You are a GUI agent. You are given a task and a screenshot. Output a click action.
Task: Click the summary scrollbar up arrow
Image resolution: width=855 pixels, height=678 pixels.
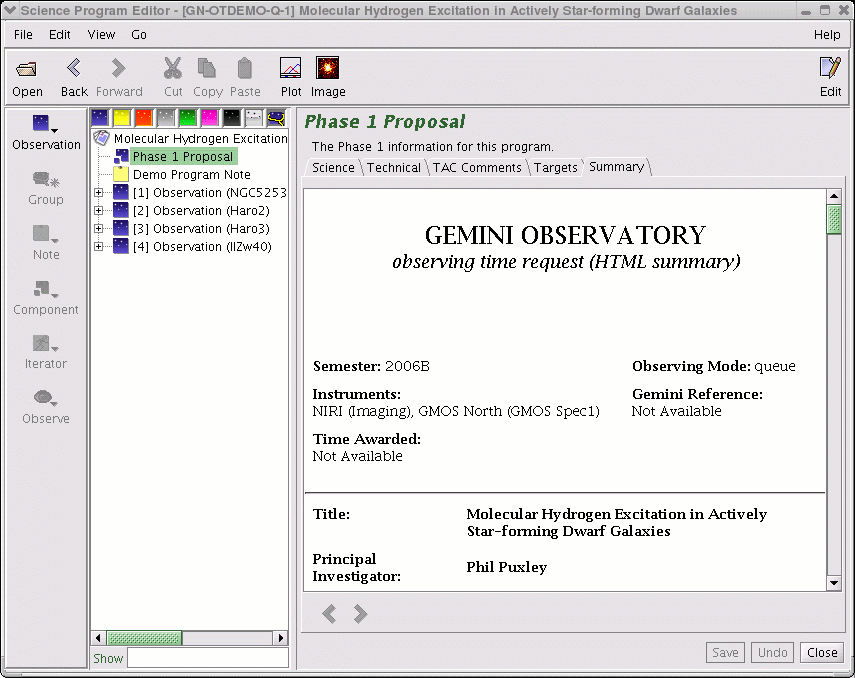pyautogui.click(x=834, y=196)
